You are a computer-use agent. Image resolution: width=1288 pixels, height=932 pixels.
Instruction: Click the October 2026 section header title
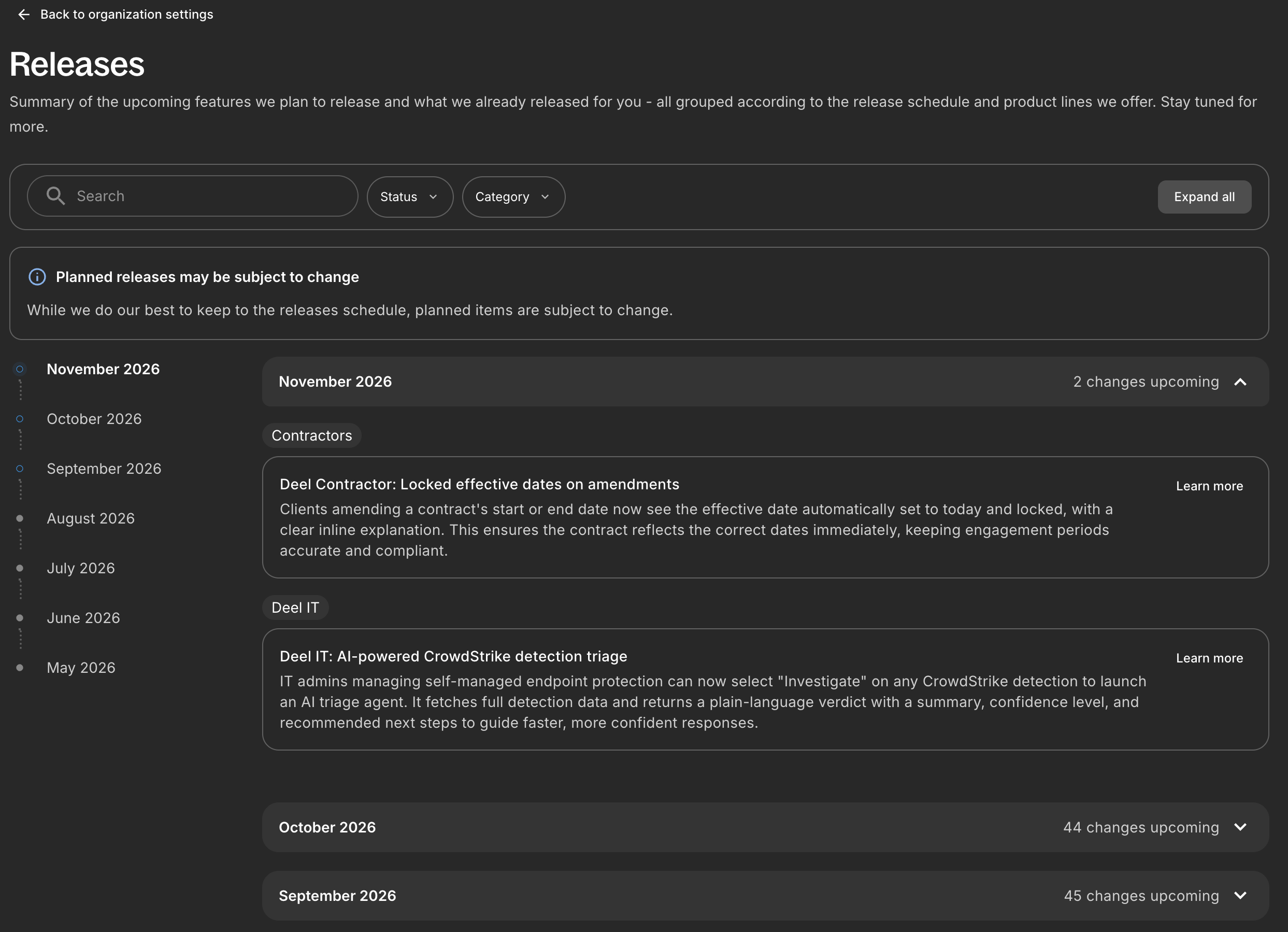[327, 827]
